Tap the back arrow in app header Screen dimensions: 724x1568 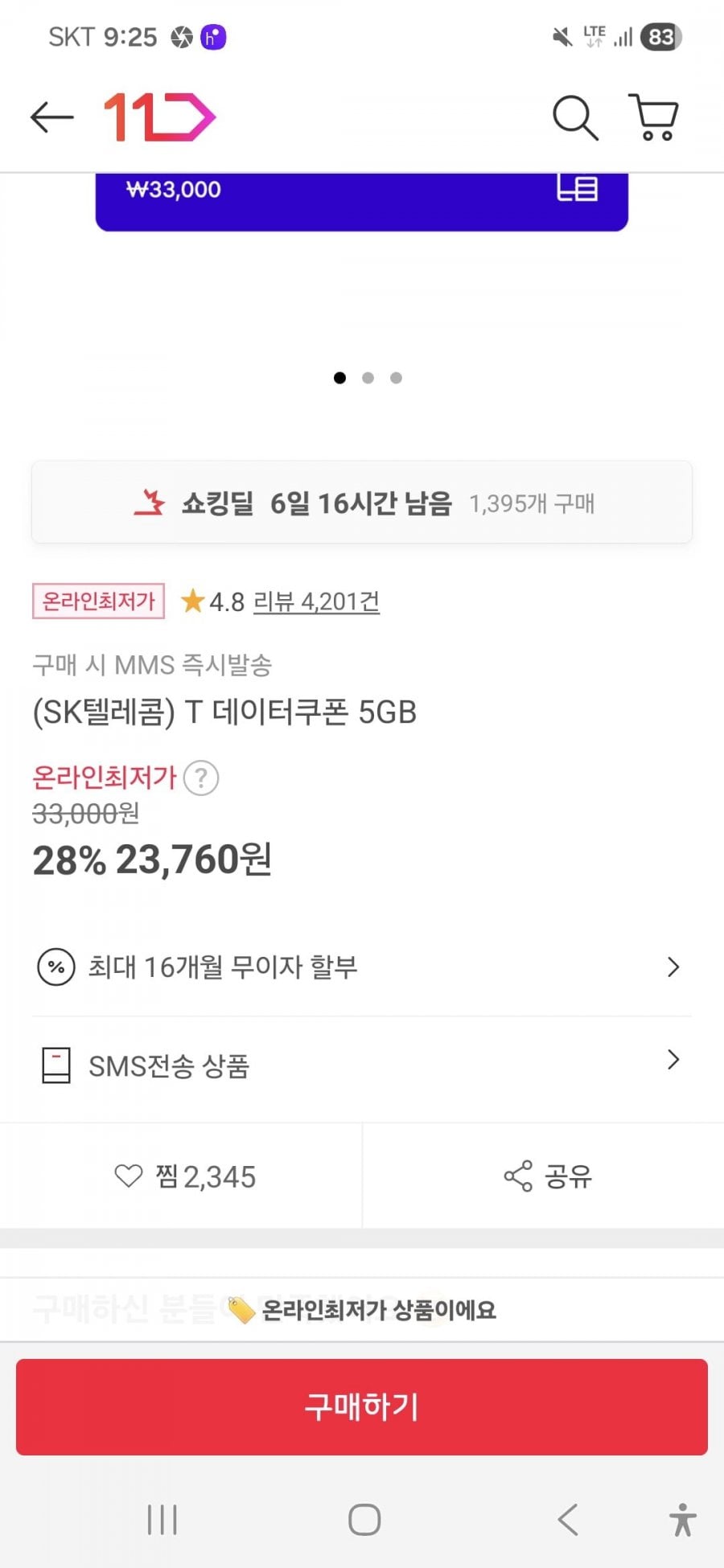51,117
